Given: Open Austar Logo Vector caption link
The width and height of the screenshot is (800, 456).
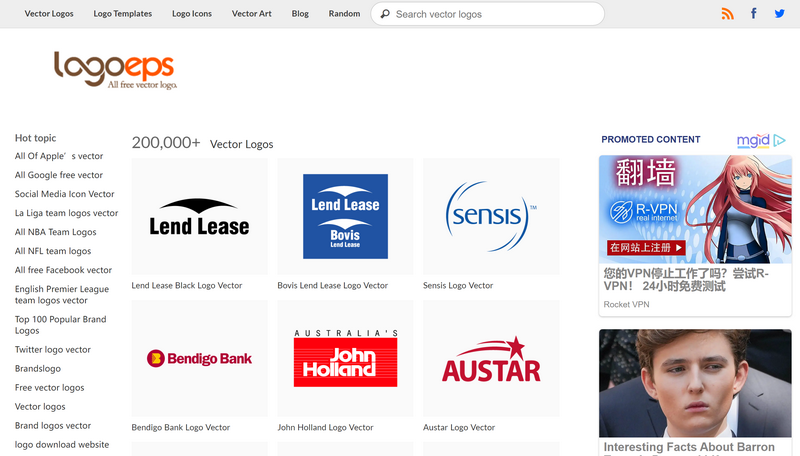Looking at the screenshot, I should (x=460, y=427).
